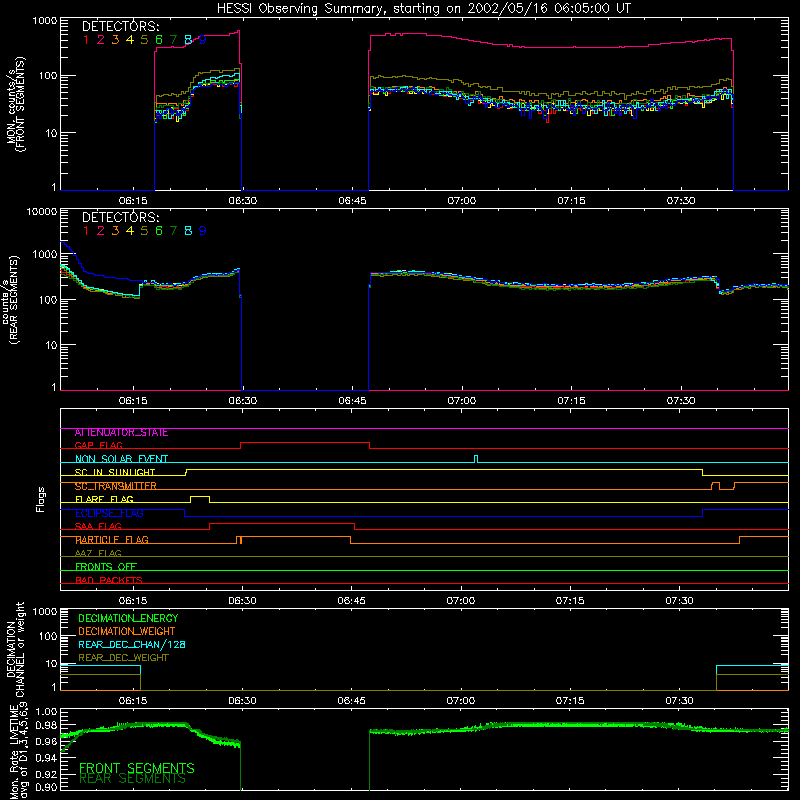The width and height of the screenshot is (800, 800).
Task: Click the raised GAP_FLAG segment between 06:30 and 06:45
Action: pyautogui.click(x=305, y=443)
